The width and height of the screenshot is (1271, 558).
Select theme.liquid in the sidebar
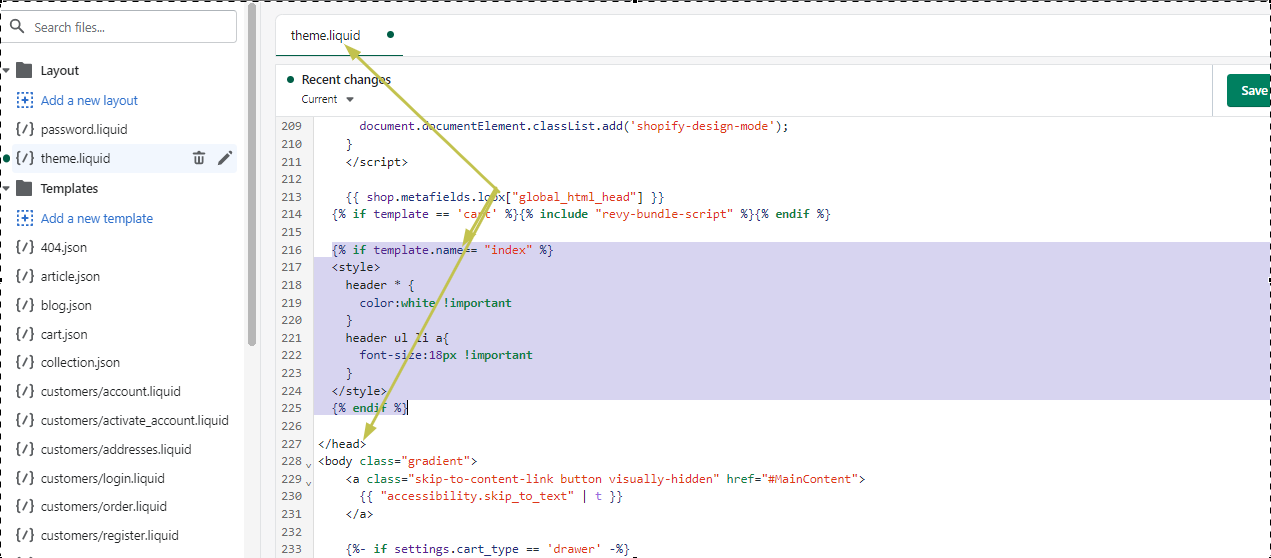76,158
